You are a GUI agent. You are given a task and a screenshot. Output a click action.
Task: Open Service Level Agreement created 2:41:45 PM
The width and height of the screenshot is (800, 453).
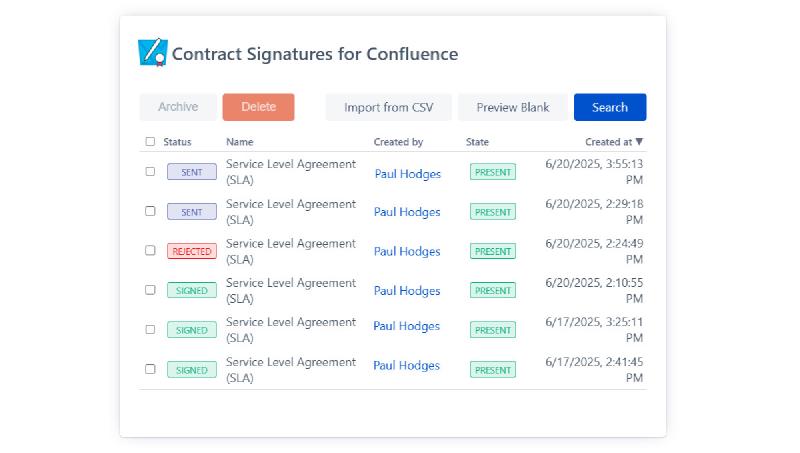pyautogui.click(x=291, y=370)
